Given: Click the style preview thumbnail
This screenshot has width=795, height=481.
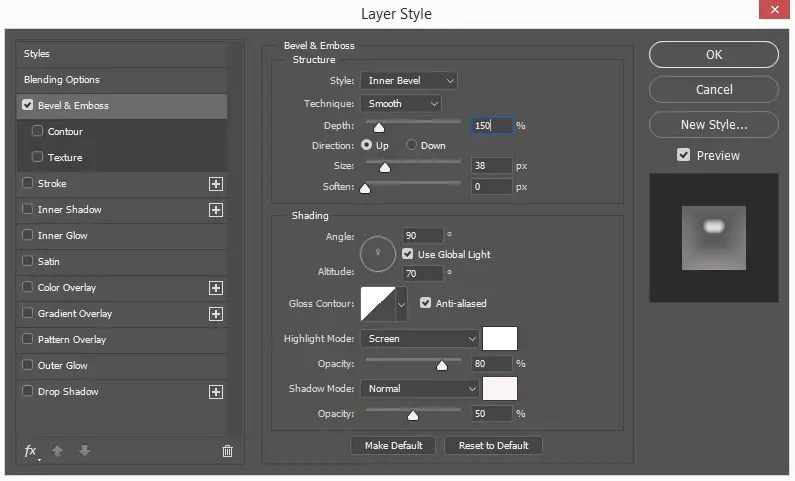Looking at the screenshot, I should point(713,238).
